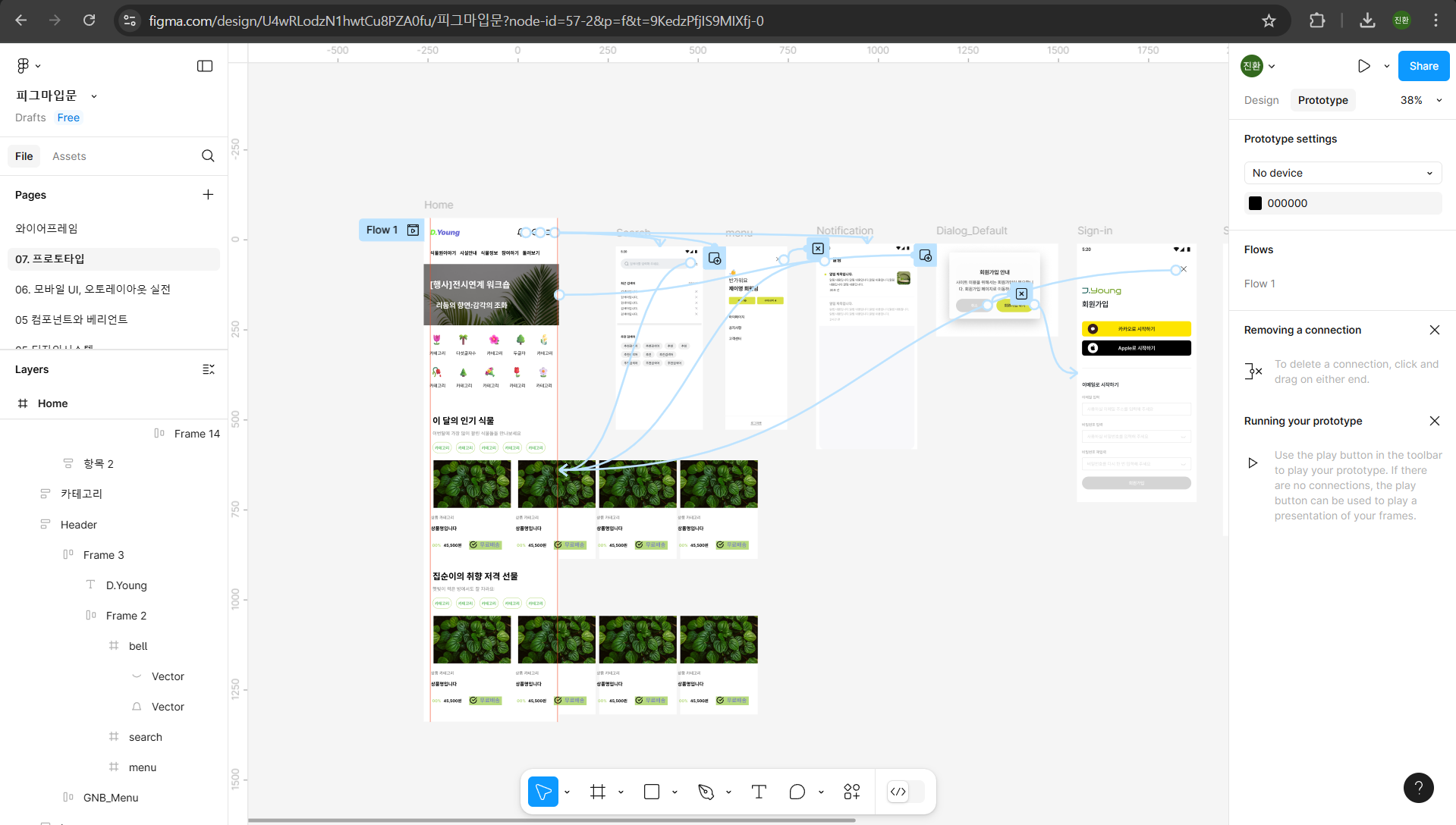Open the Actions components tool
Viewport: 1456px width, 825px height.
pos(852,792)
